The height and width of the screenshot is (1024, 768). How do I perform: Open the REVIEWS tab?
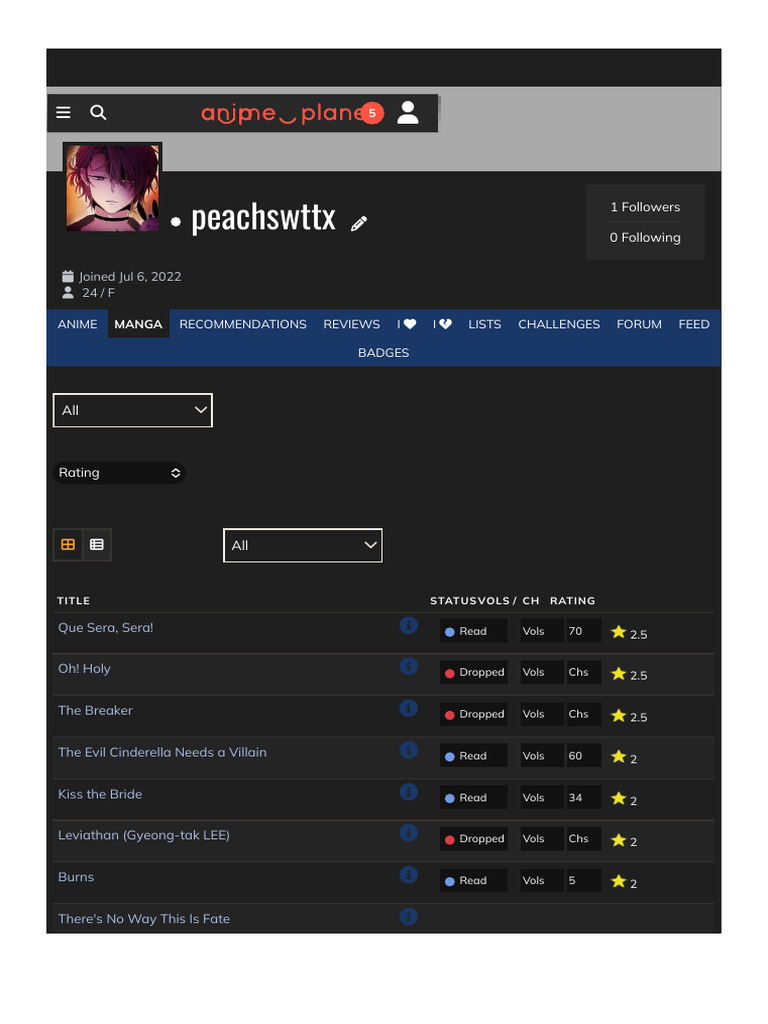pyautogui.click(x=351, y=324)
